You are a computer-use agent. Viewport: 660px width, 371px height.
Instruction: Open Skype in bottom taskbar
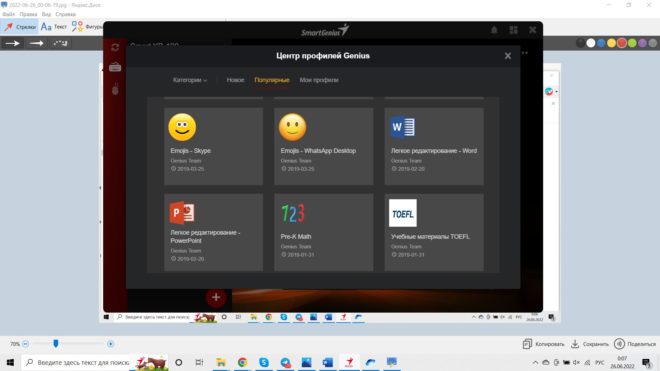[264, 362]
